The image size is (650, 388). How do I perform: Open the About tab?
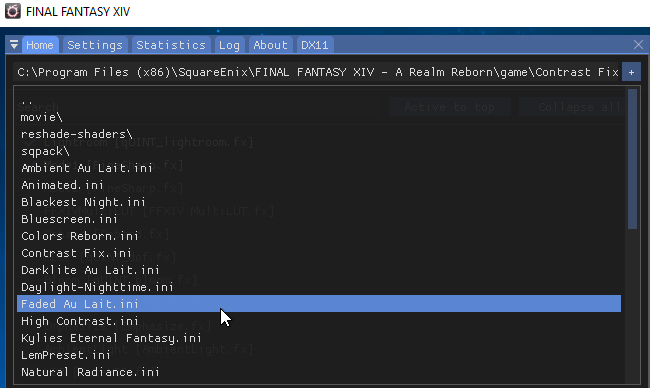pos(270,45)
